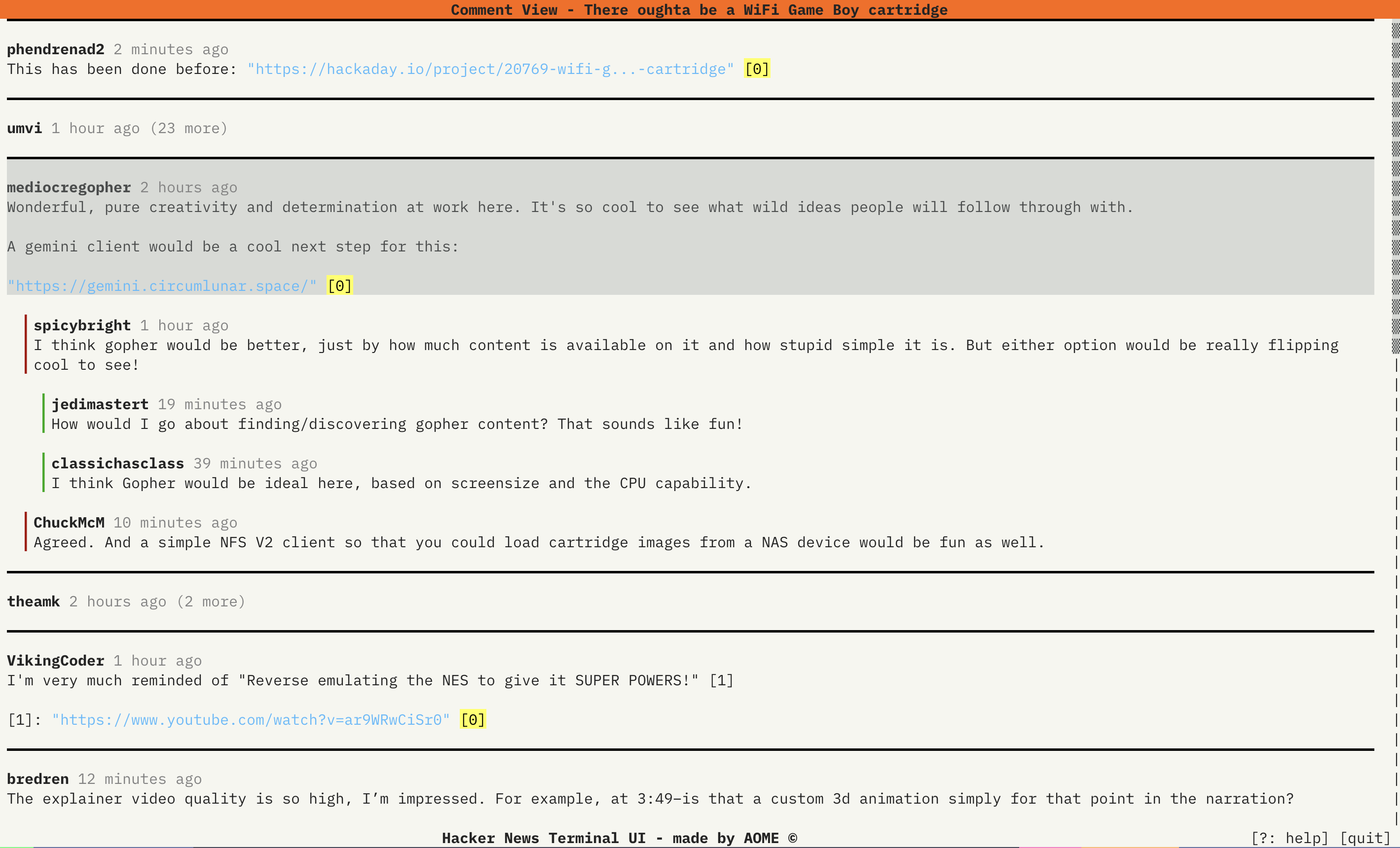Click the phendrenad2 username
Image resolution: width=1400 pixels, height=848 pixels.
pos(56,49)
